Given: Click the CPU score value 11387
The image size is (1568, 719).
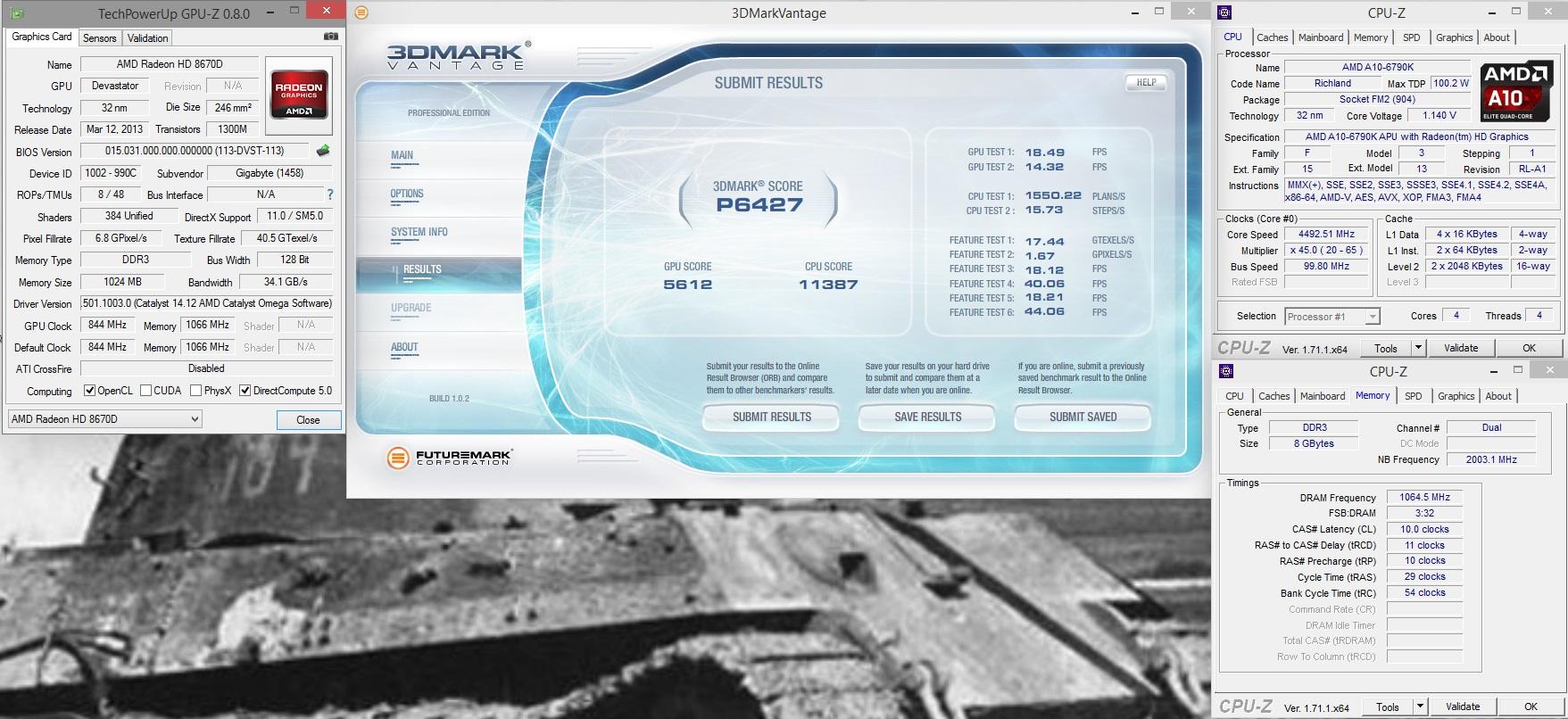Looking at the screenshot, I should (x=828, y=285).
